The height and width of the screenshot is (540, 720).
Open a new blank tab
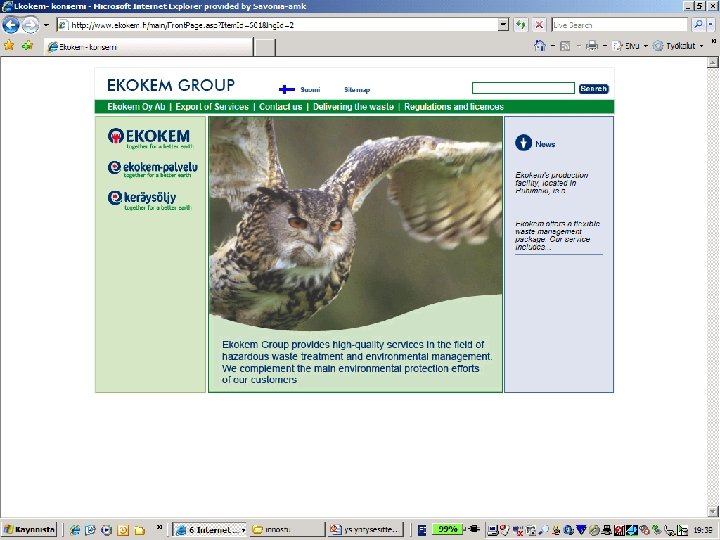pos(264,47)
